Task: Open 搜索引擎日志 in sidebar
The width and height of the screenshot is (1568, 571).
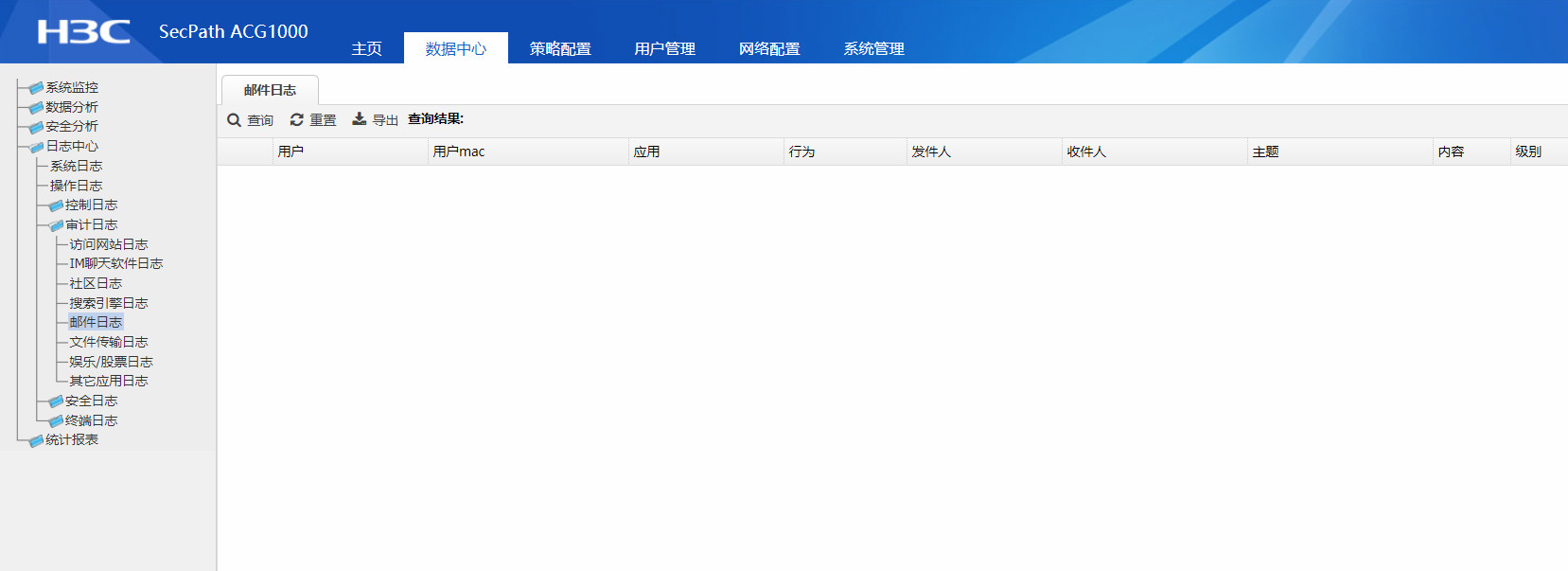Action: 109,303
